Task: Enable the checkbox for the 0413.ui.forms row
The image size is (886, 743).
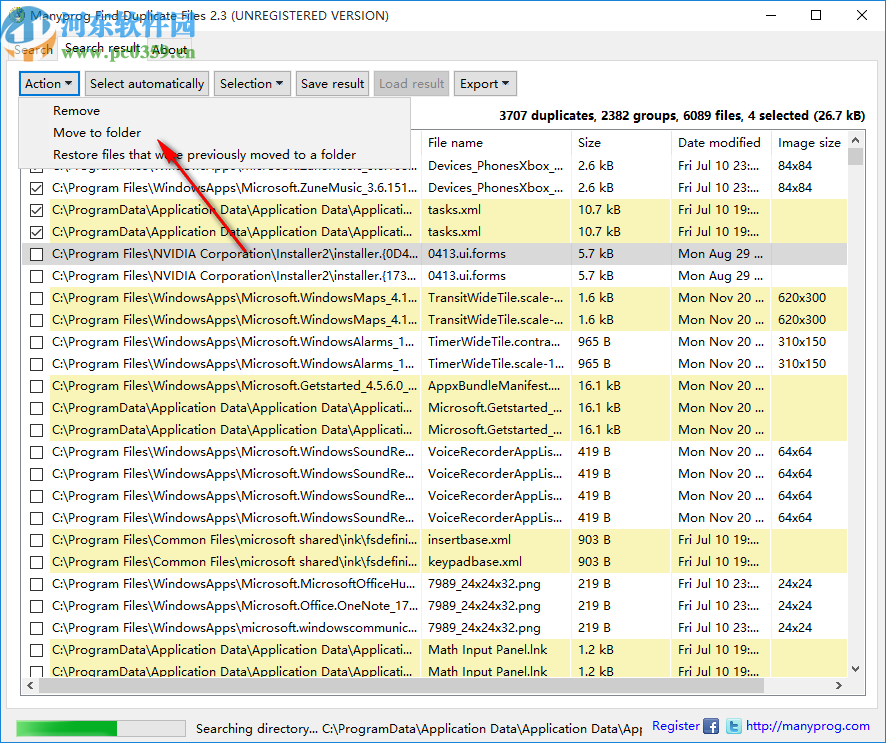Action: pyautogui.click(x=36, y=253)
